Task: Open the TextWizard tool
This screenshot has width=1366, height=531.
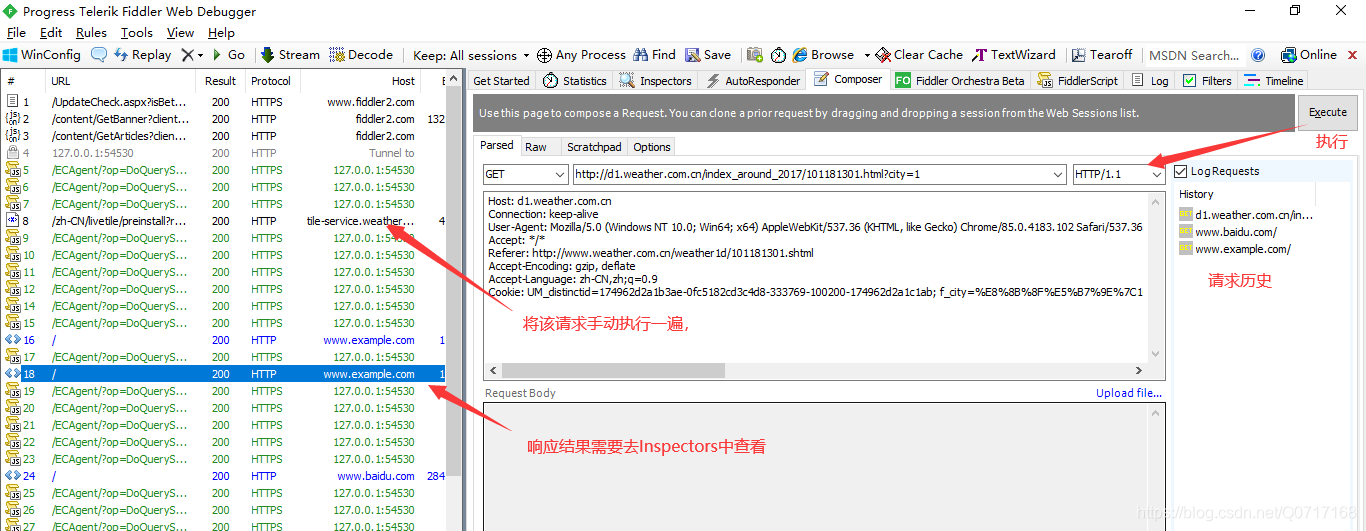Action: pyautogui.click(x=1014, y=55)
